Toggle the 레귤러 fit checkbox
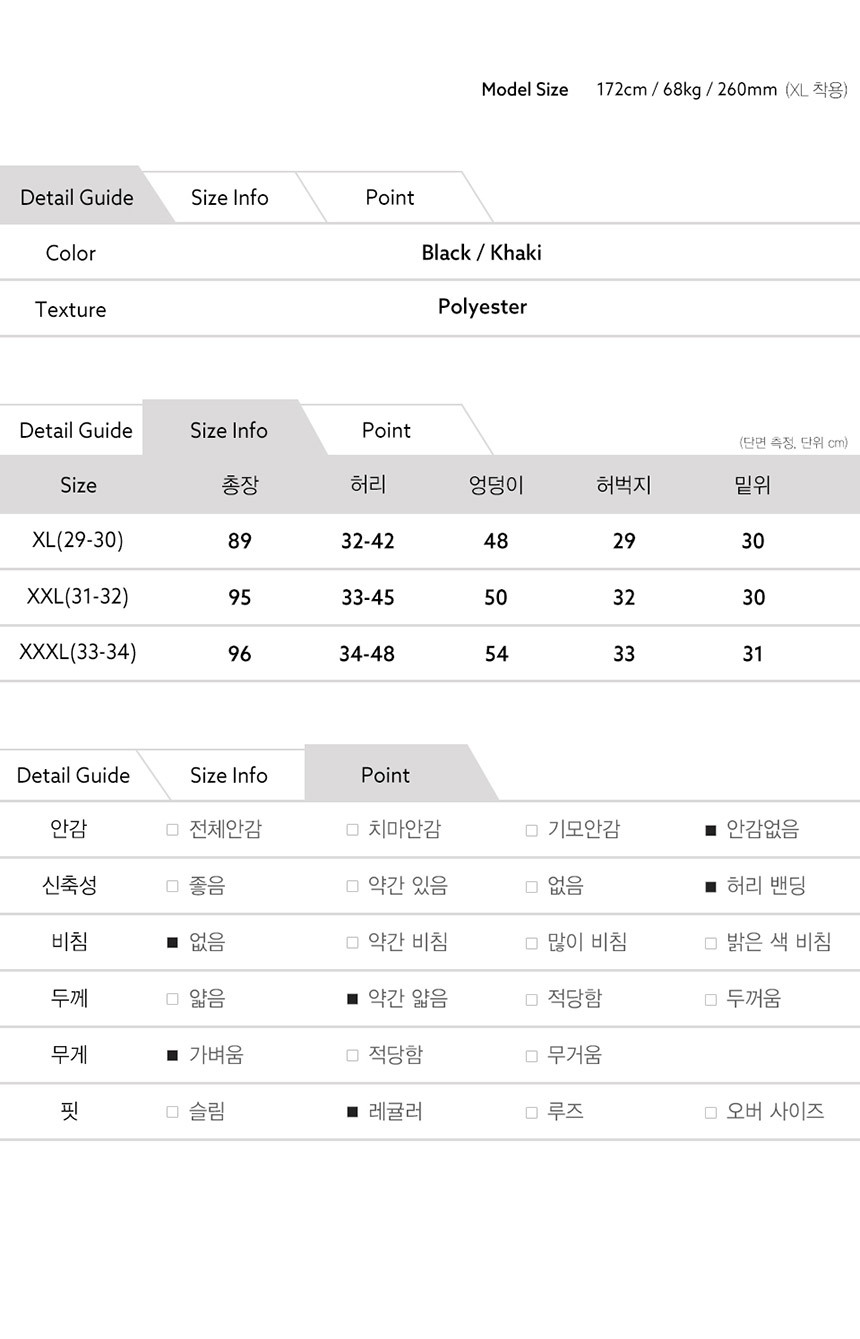Screen dimensions: 860x1339 pyautogui.click(x=352, y=1112)
